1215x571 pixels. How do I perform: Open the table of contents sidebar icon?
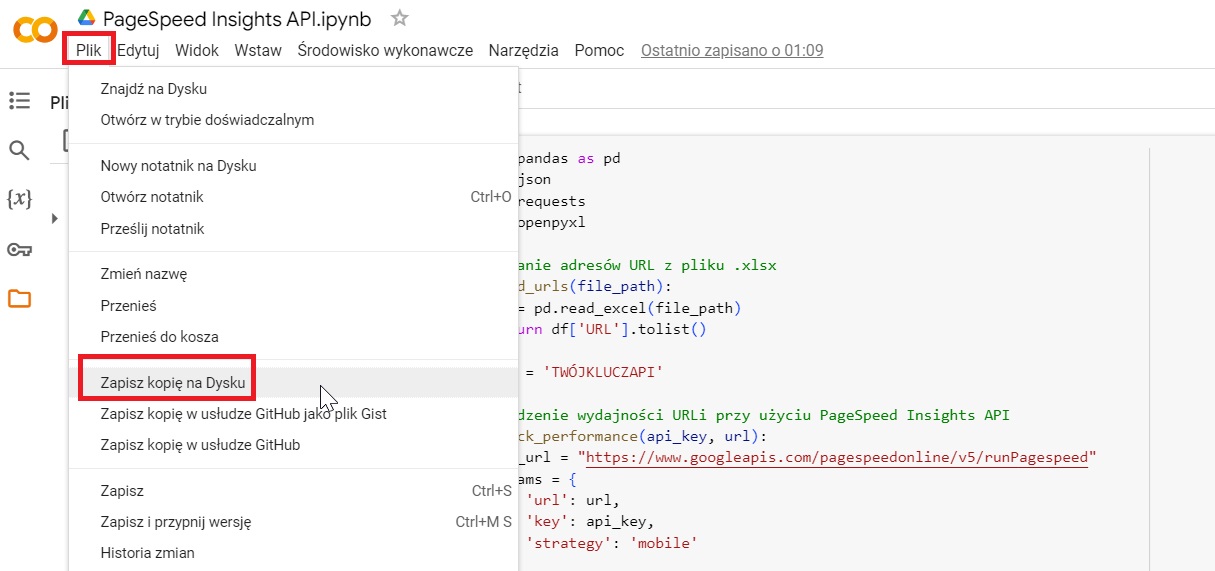click(19, 100)
